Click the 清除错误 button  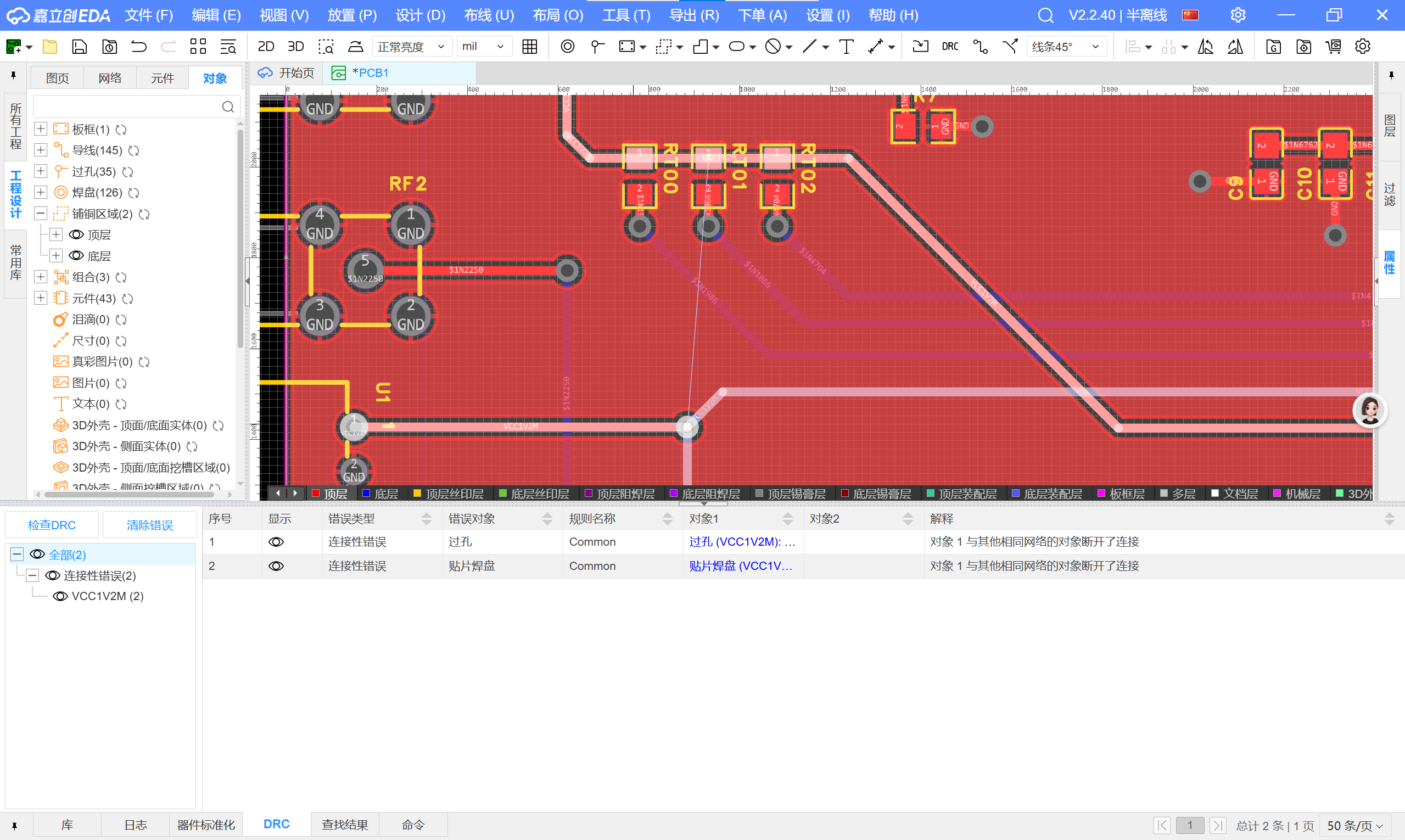click(x=149, y=525)
